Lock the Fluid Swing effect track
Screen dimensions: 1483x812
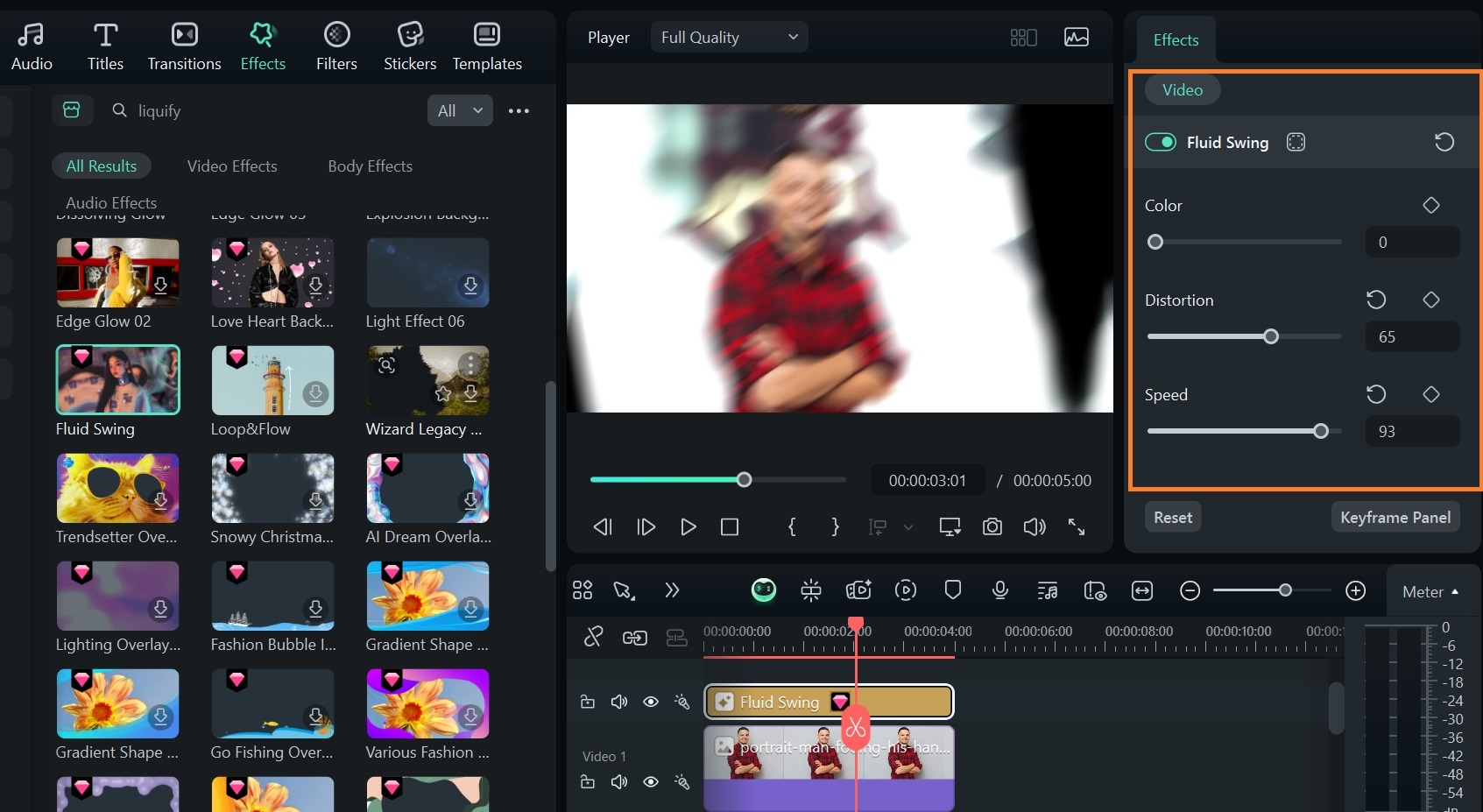click(x=588, y=702)
